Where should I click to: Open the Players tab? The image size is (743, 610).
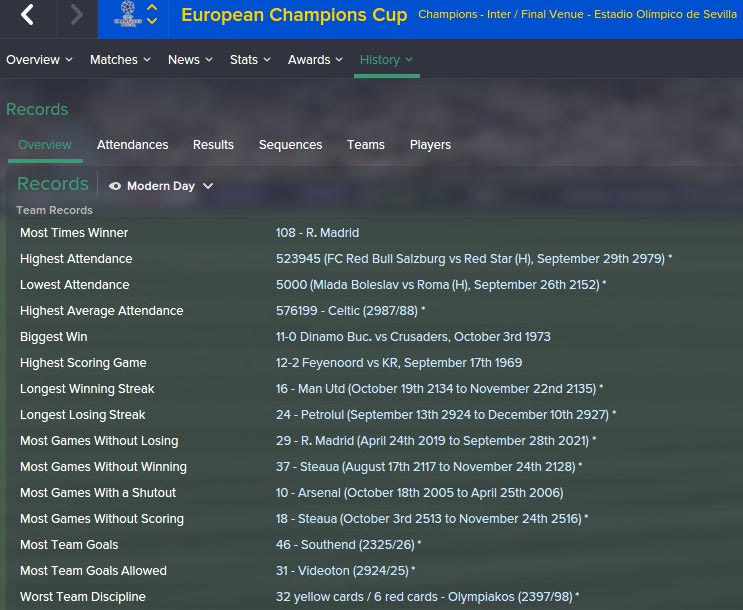430,145
